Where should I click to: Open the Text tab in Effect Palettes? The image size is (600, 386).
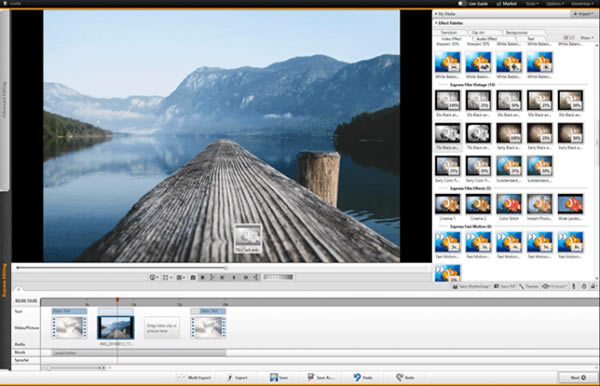coord(531,39)
